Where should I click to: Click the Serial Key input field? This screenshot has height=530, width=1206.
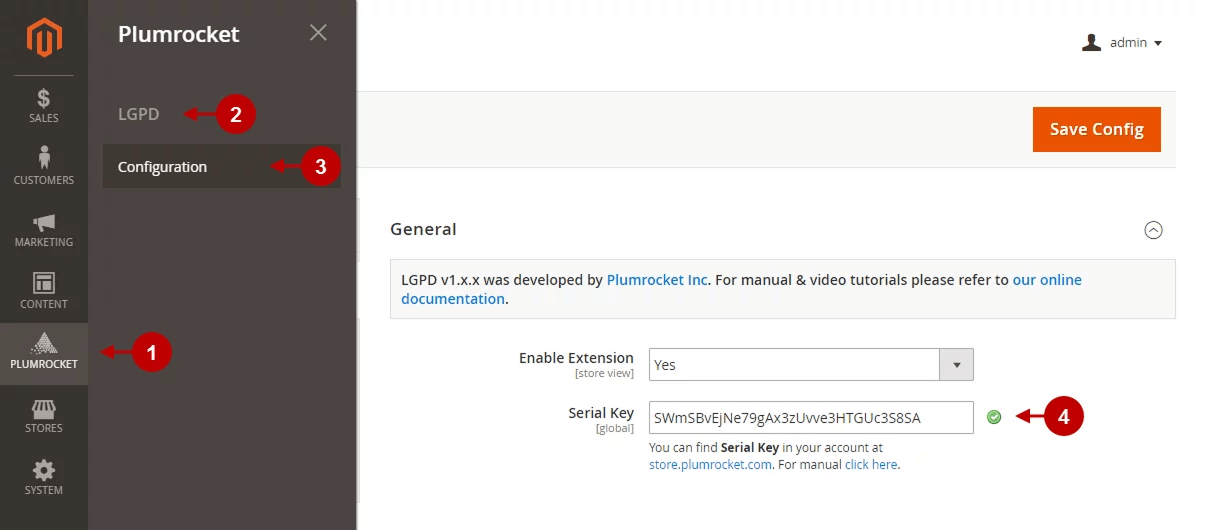pyautogui.click(x=811, y=418)
